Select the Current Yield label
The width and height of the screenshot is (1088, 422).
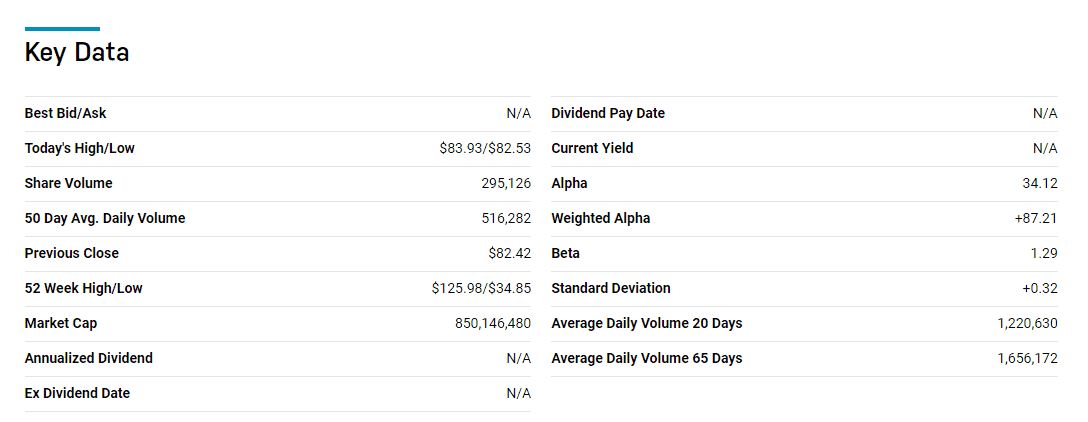(x=593, y=149)
